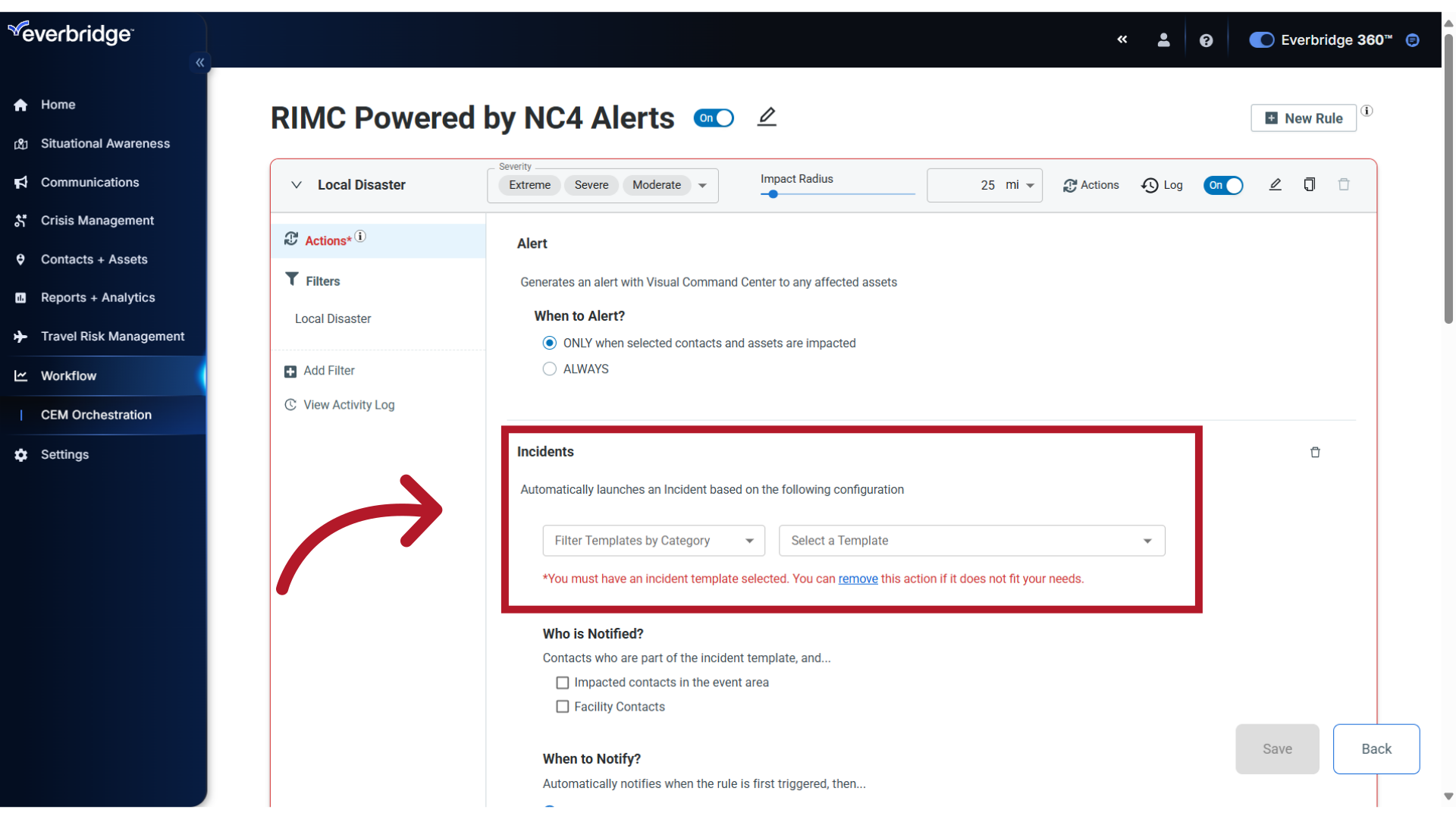Open Situational Awareness menu
The height and width of the screenshot is (819, 1456).
click(x=105, y=143)
